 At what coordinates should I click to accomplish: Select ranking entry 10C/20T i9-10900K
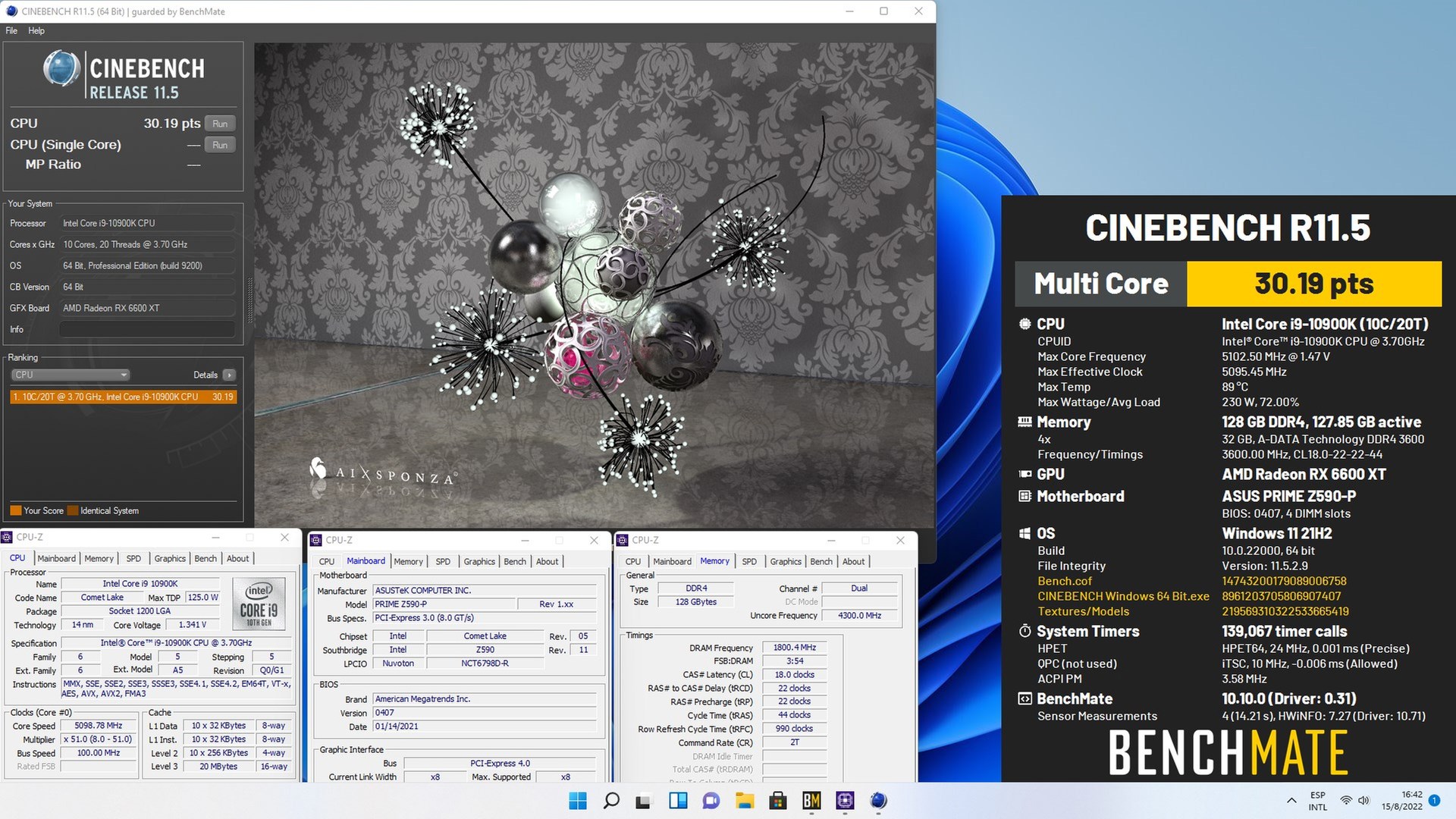(x=124, y=397)
